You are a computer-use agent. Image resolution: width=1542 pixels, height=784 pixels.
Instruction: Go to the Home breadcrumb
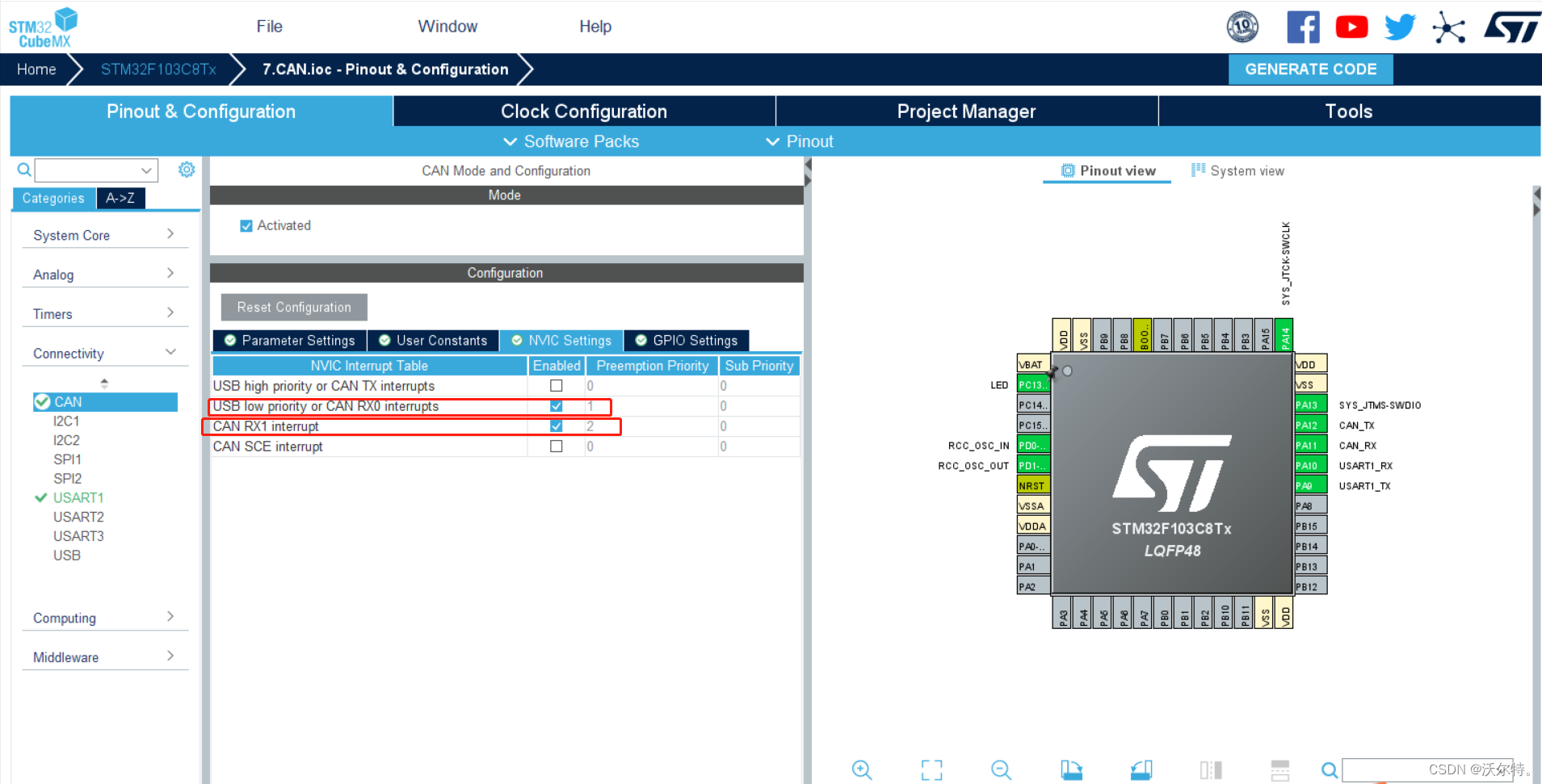coord(36,69)
